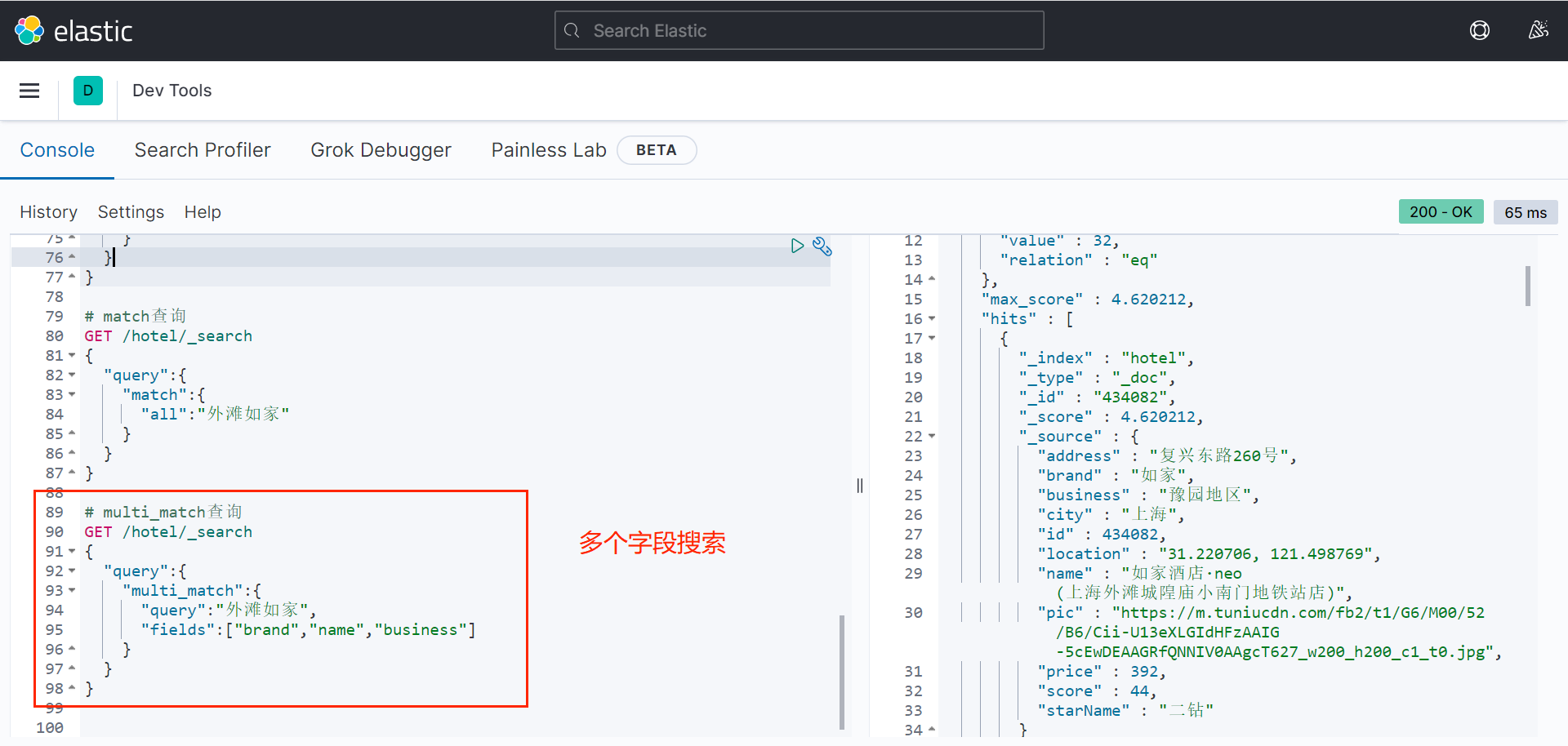Open History panel
This screenshot has width=1568, height=746.
click(49, 212)
